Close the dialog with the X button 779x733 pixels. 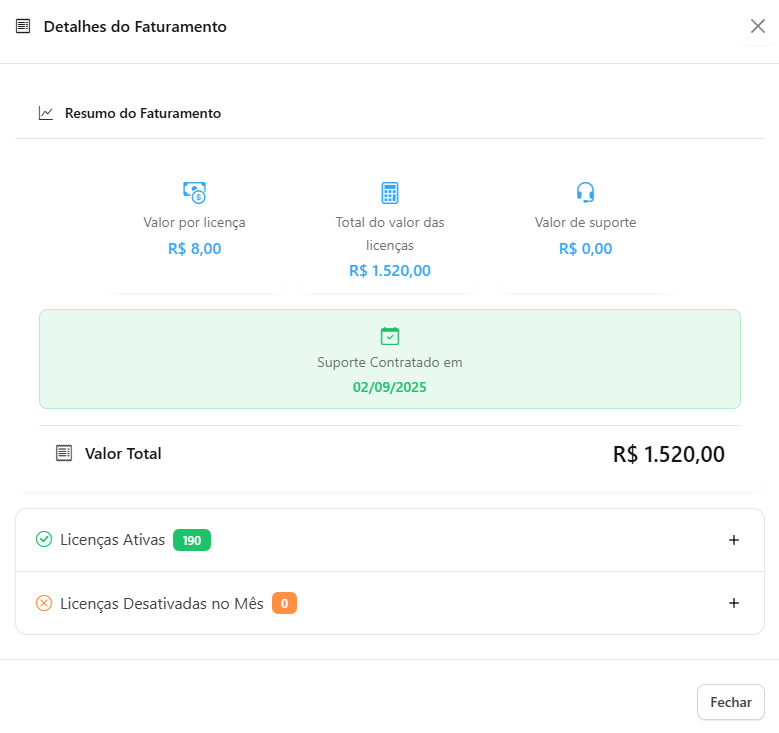tap(758, 27)
